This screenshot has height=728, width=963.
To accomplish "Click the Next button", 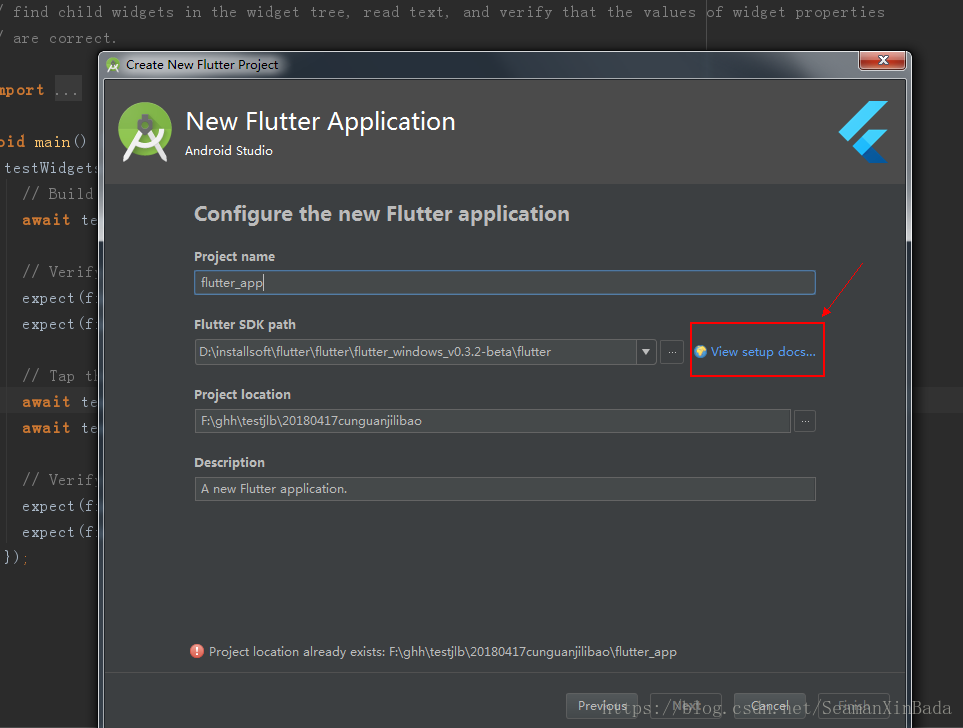I will tap(685, 706).
